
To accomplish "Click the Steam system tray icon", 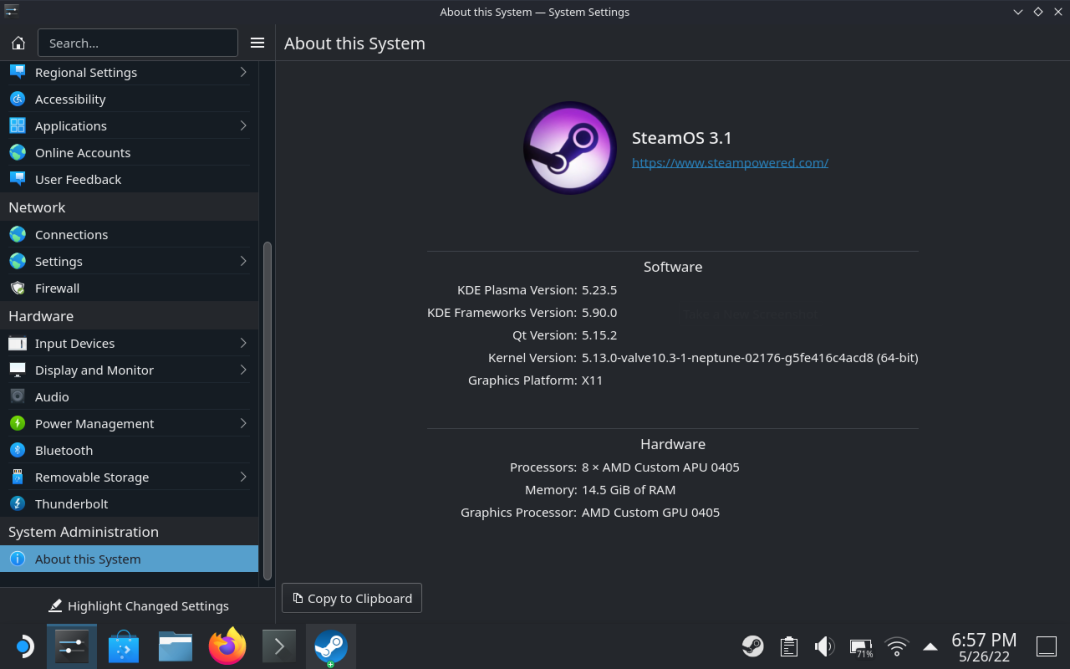I will 753,646.
